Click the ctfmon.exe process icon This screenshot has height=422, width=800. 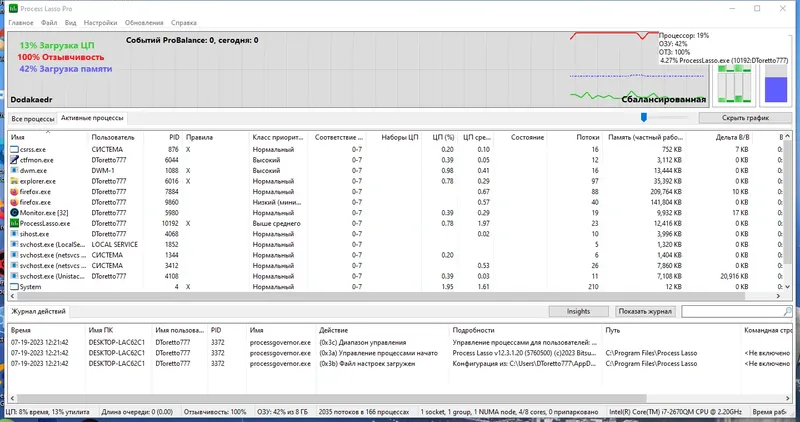click(x=14, y=160)
